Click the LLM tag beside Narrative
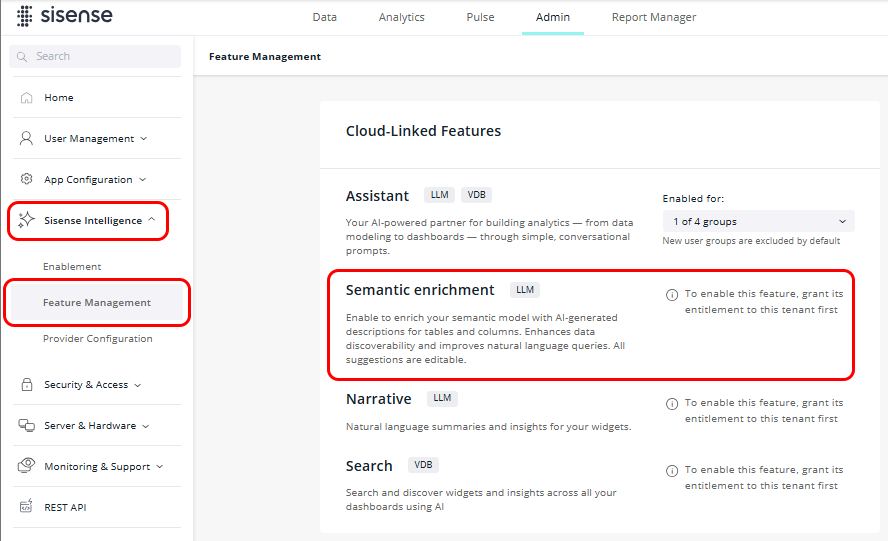The height and width of the screenshot is (541, 888). [x=442, y=398]
